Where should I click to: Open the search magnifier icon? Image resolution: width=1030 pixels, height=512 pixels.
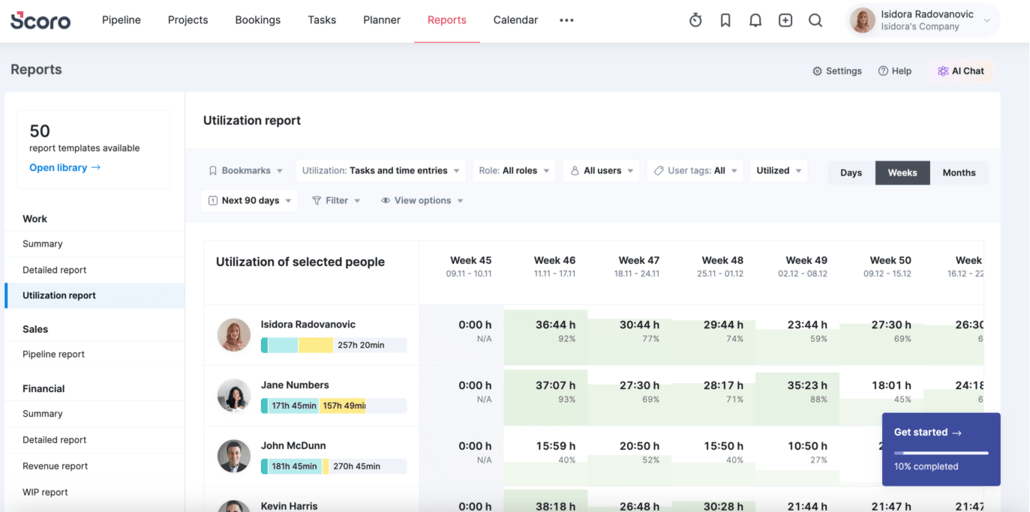815,20
